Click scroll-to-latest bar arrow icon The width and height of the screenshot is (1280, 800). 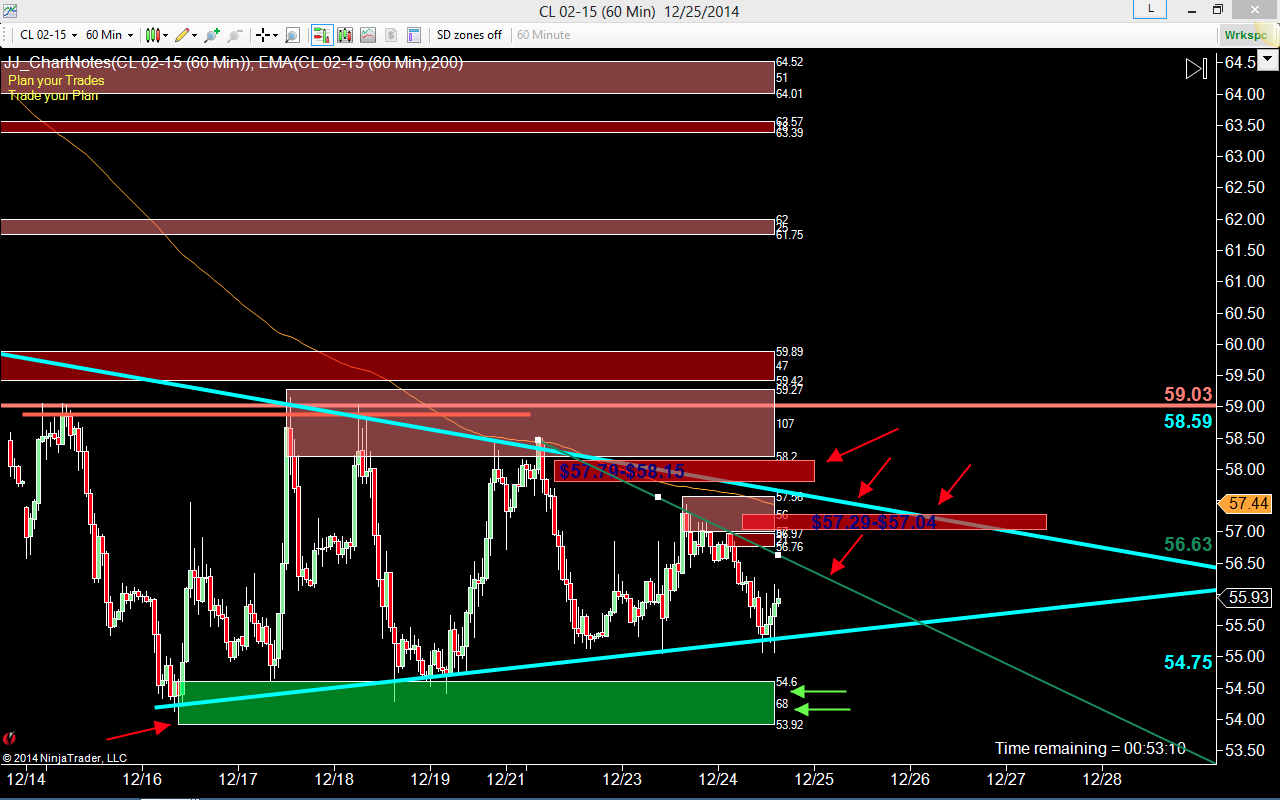1196,69
